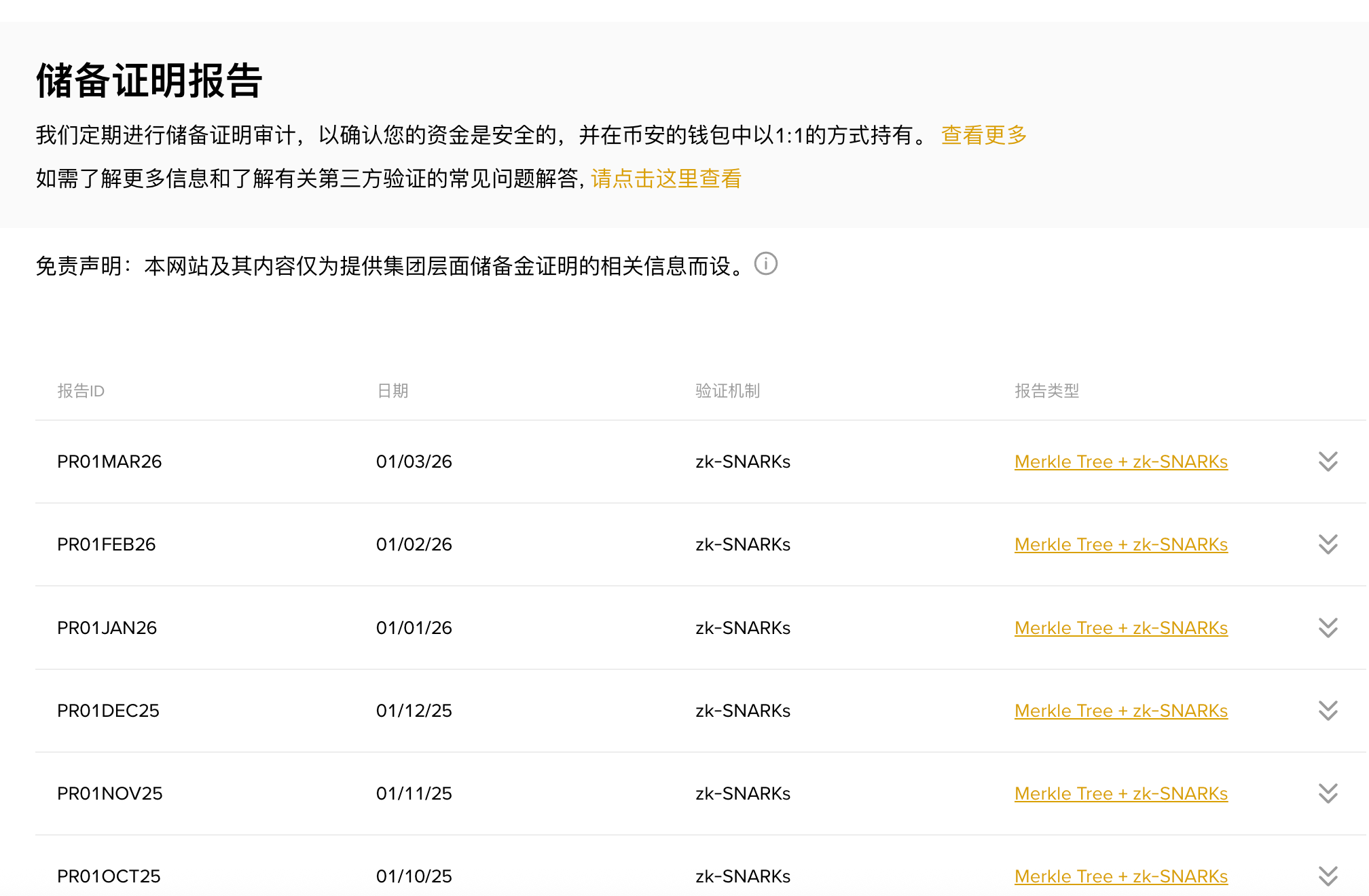Open Merkle Tree link for 01/03/26

click(x=1120, y=462)
